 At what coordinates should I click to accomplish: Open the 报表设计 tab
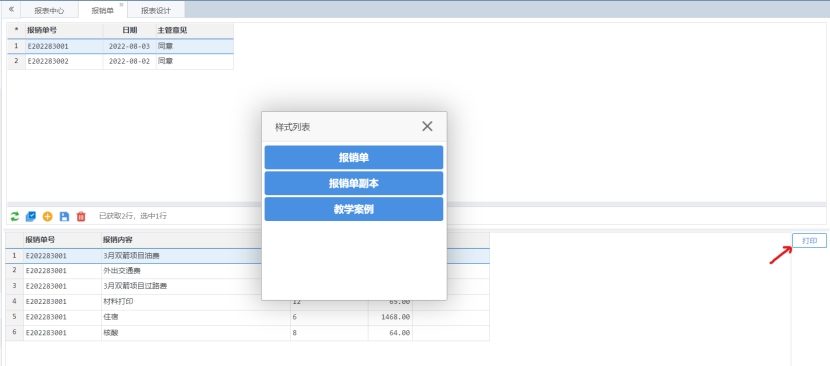(156, 10)
